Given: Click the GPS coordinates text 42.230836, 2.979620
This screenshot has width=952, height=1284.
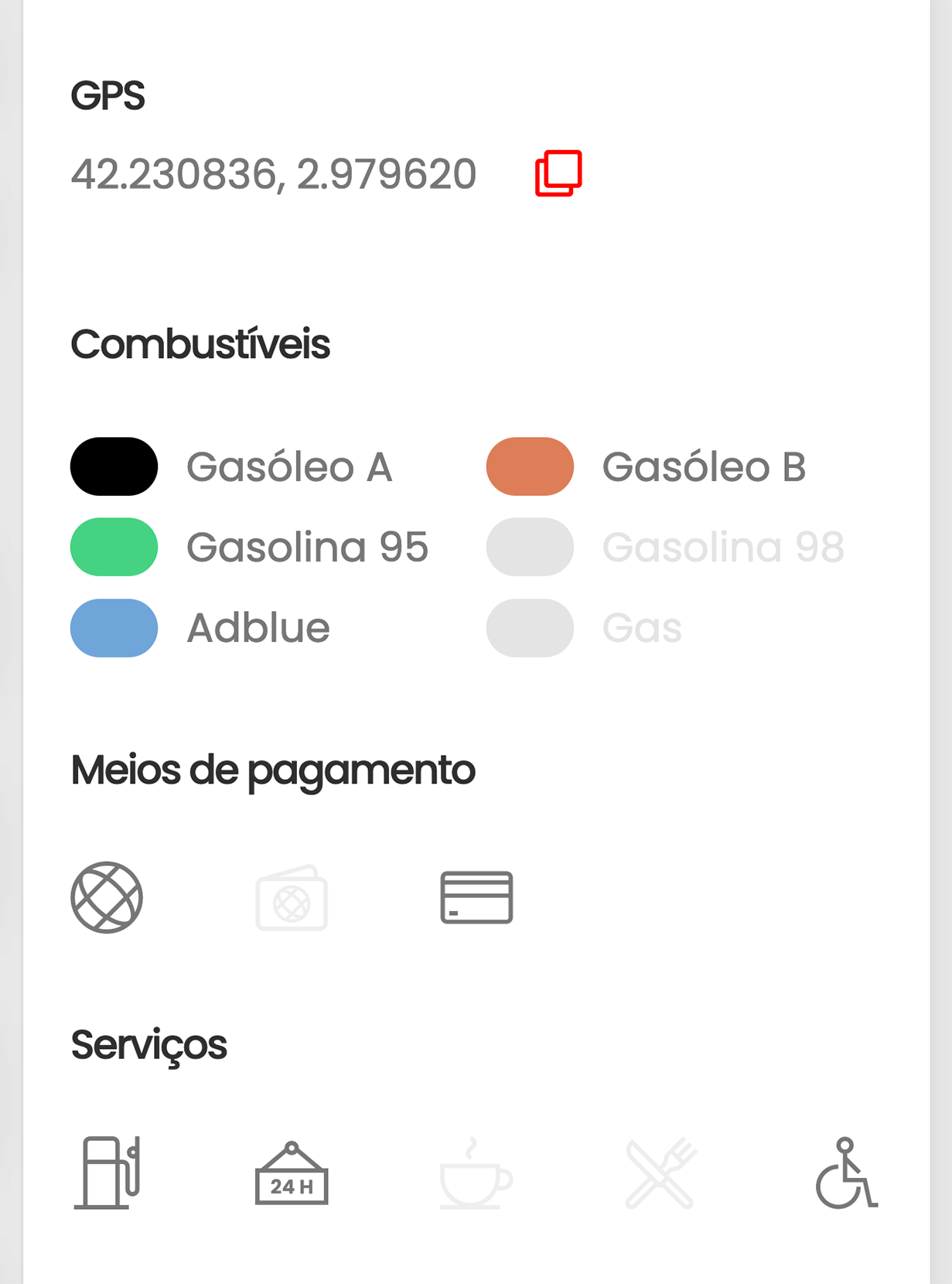Looking at the screenshot, I should [x=274, y=173].
